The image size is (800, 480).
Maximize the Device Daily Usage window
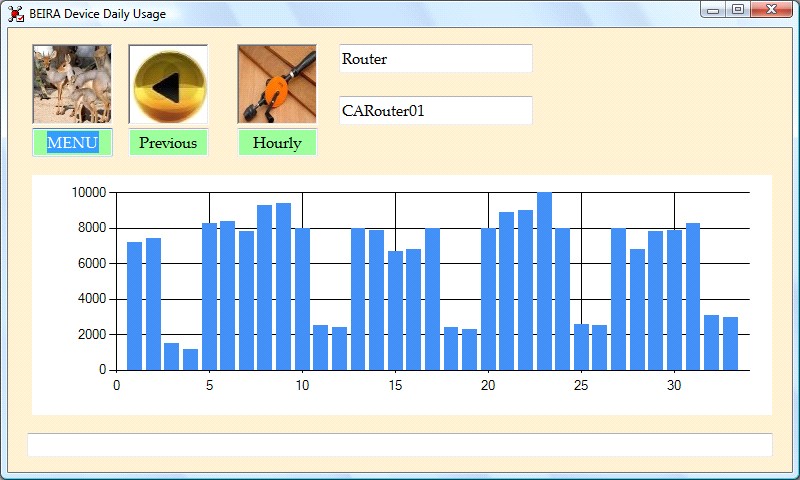pos(738,10)
